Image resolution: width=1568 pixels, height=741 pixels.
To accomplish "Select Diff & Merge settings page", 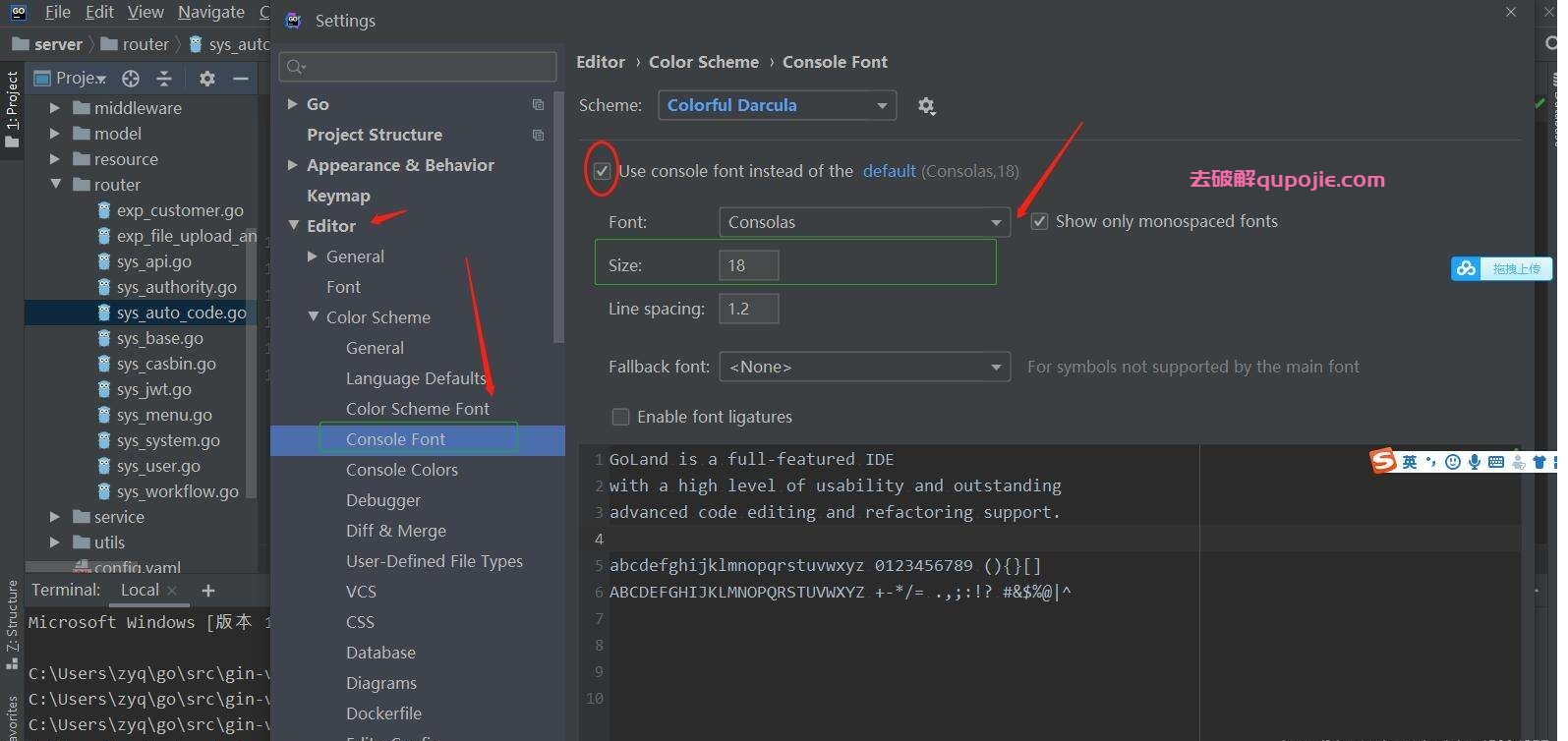I will pos(396,531).
